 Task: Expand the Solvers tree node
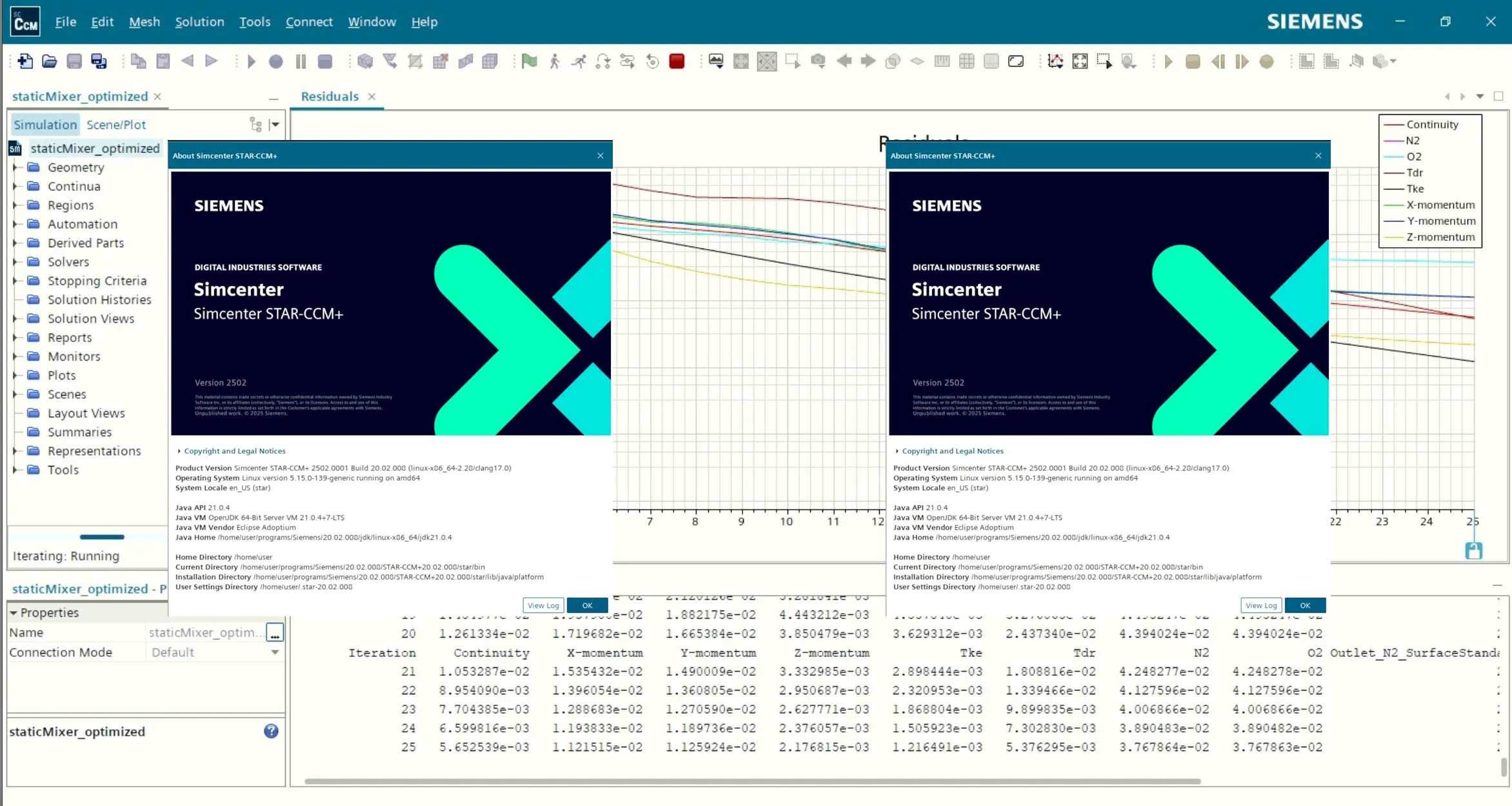click(15, 261)
